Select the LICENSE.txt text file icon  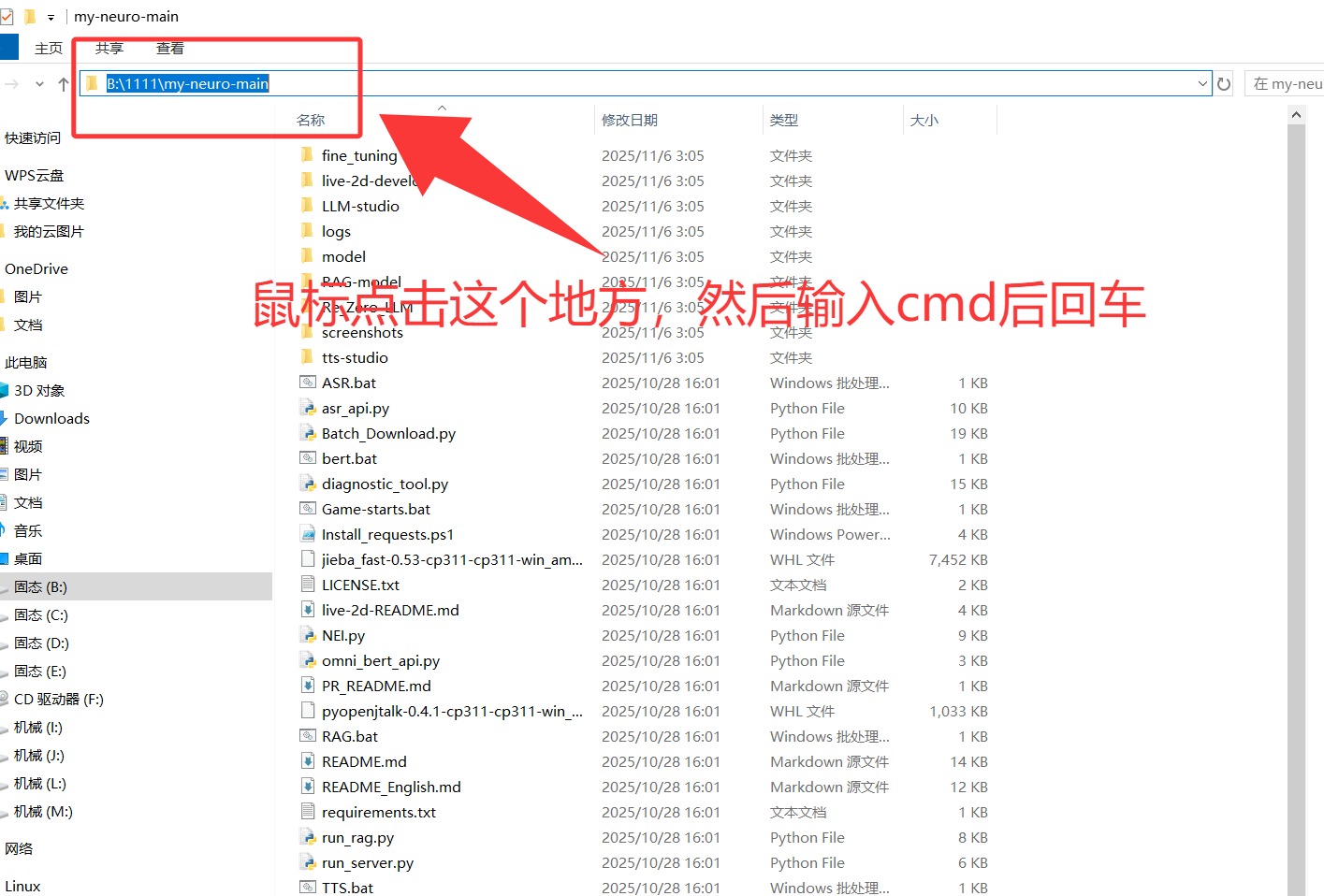click(x=307, y=585)
